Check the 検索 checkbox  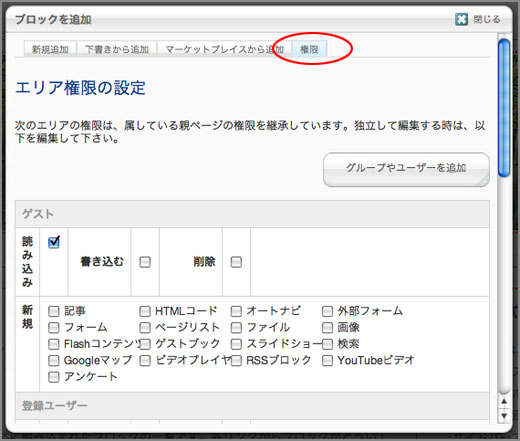click(327, 344)
